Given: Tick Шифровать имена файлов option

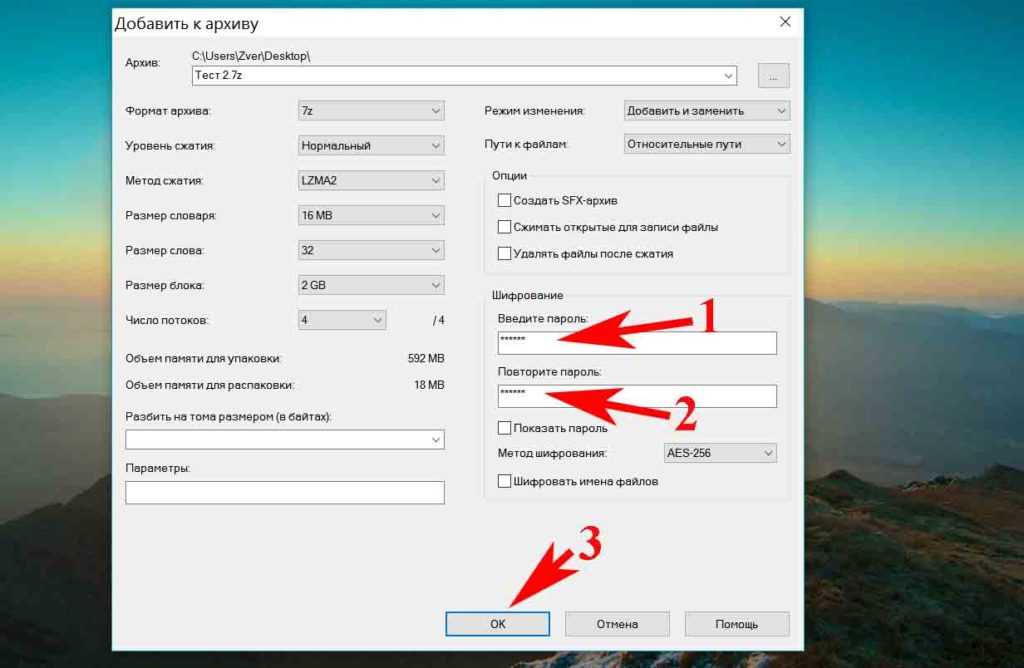Looking at the screenshot, I should (x=504, y=481).
